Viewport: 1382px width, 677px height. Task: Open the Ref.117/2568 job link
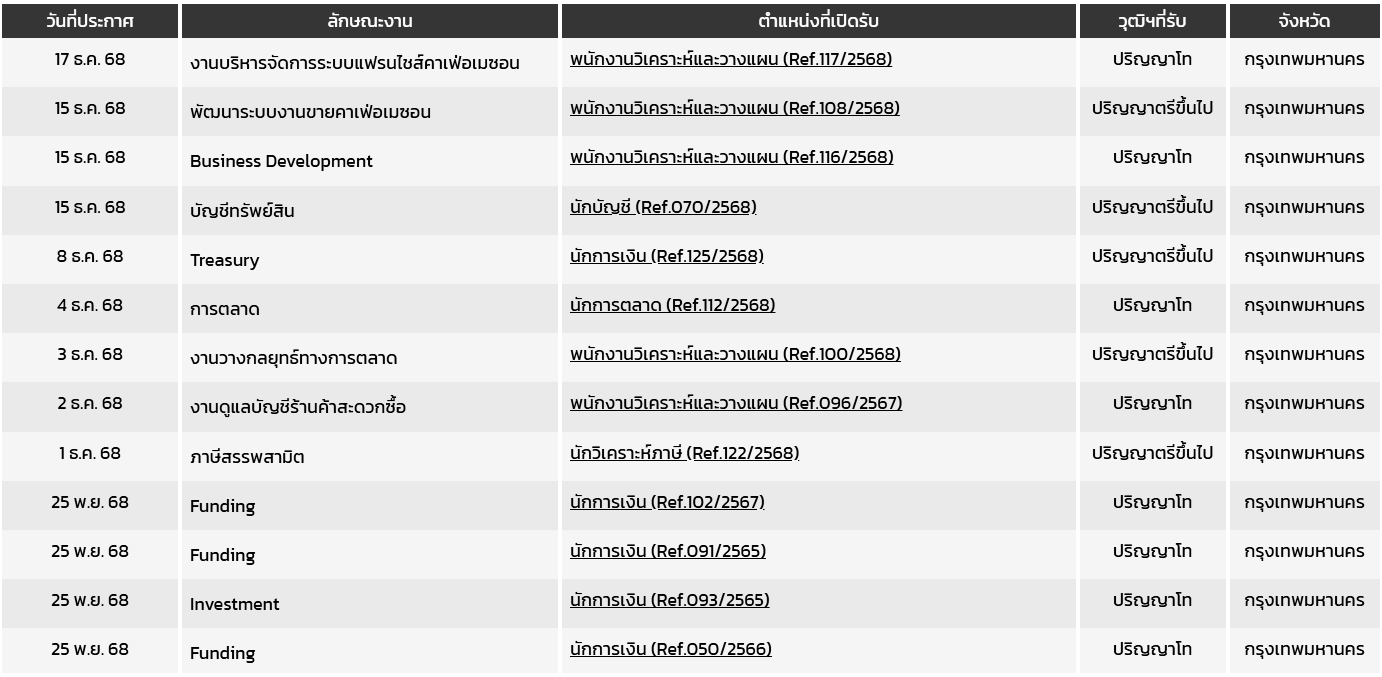[x=730, y=60]
